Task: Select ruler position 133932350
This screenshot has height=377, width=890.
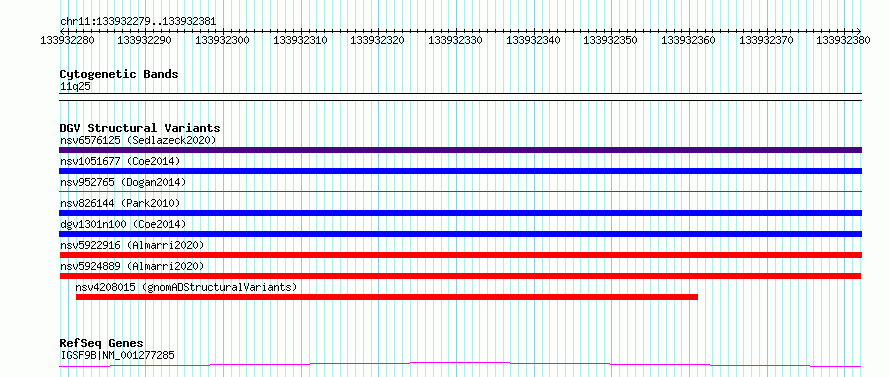Action: click(x=611, y=40)
